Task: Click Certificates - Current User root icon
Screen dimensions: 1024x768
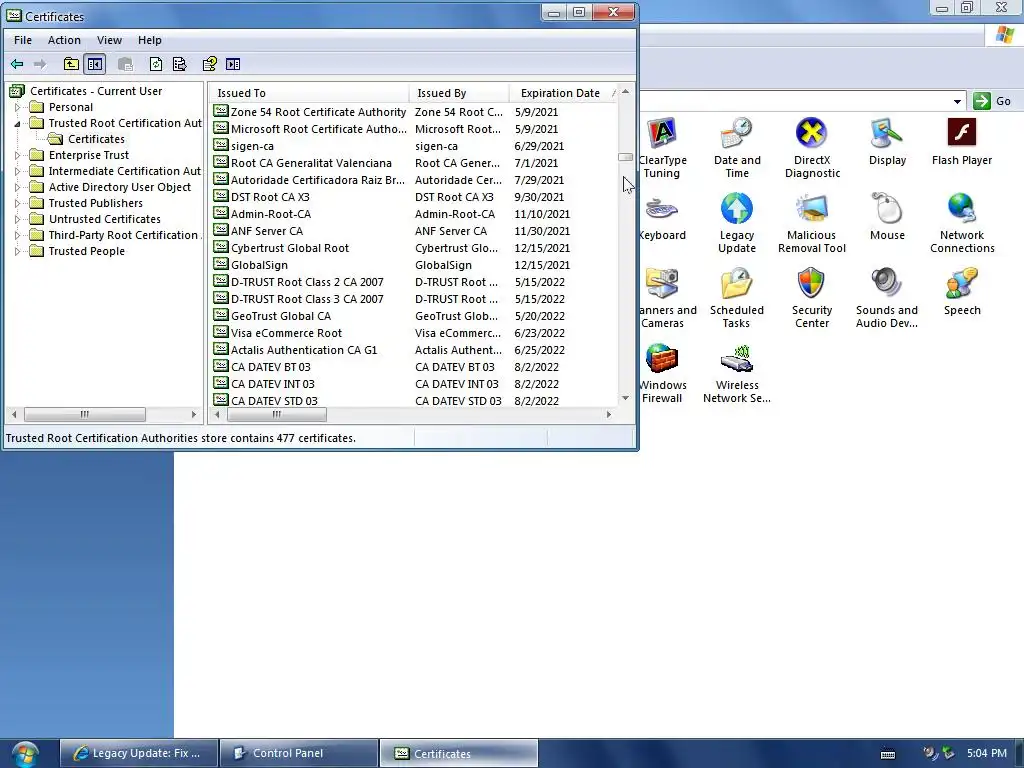Action: click(17, 91)
